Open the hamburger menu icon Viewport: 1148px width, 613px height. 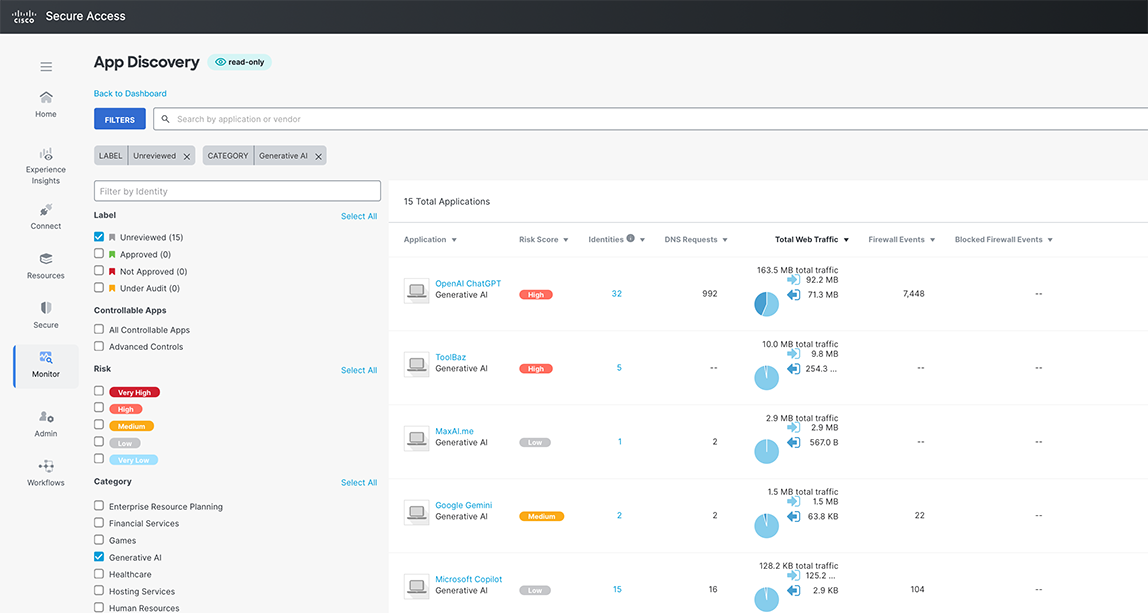46,67
